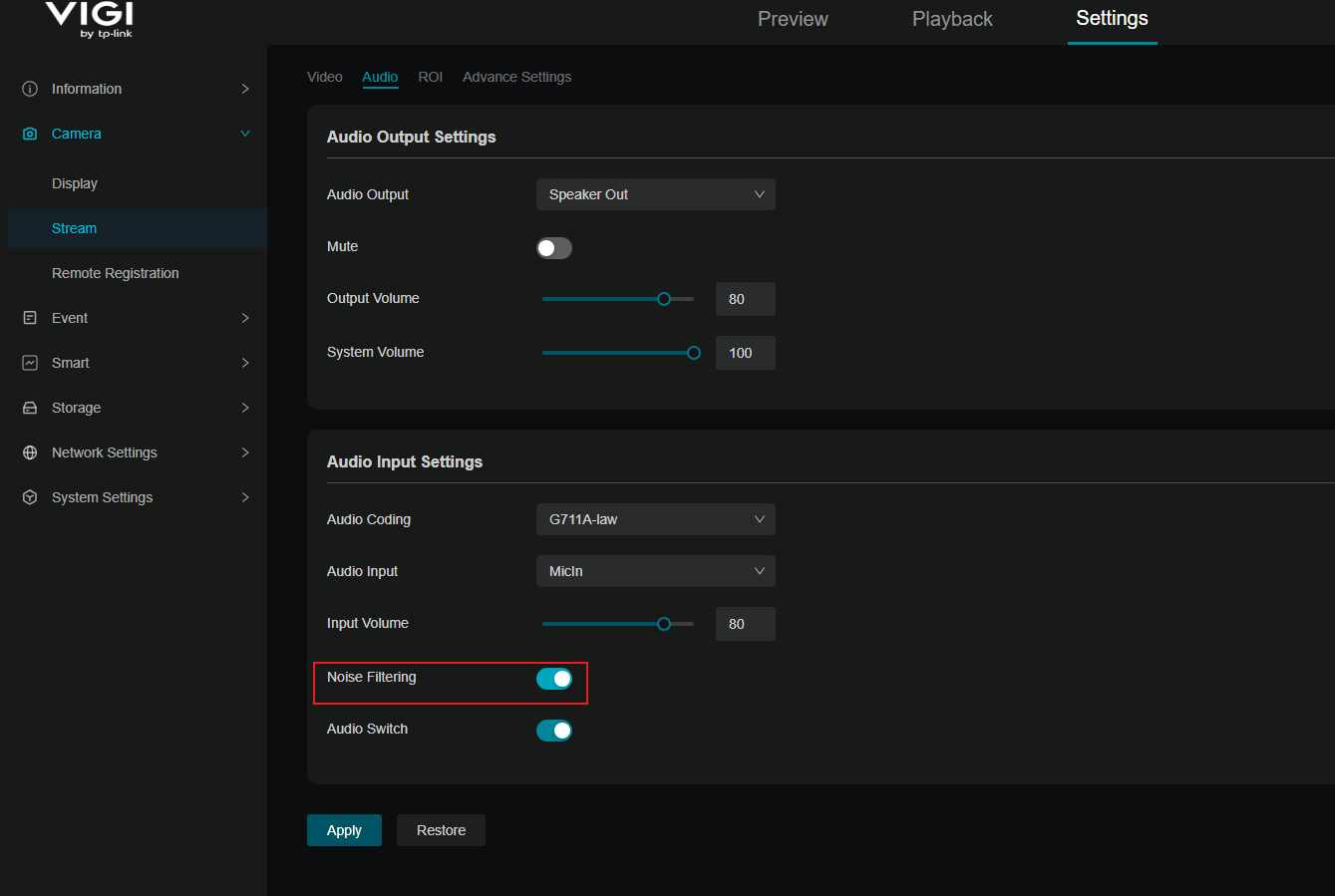1335x896 pixels.
Task: Click the Storage drive icon in sidebar
Action: point(30,408)
